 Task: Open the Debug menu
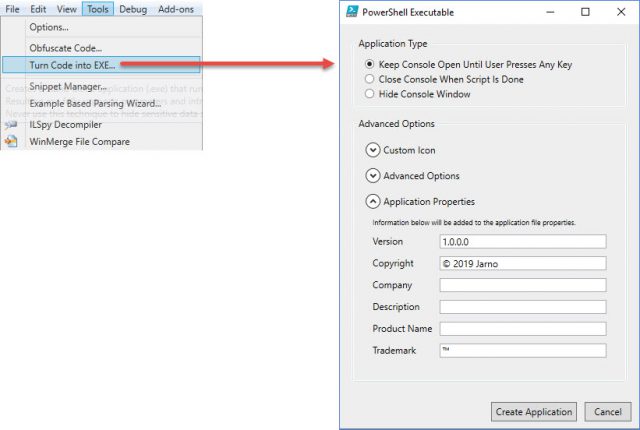[133, 9]
